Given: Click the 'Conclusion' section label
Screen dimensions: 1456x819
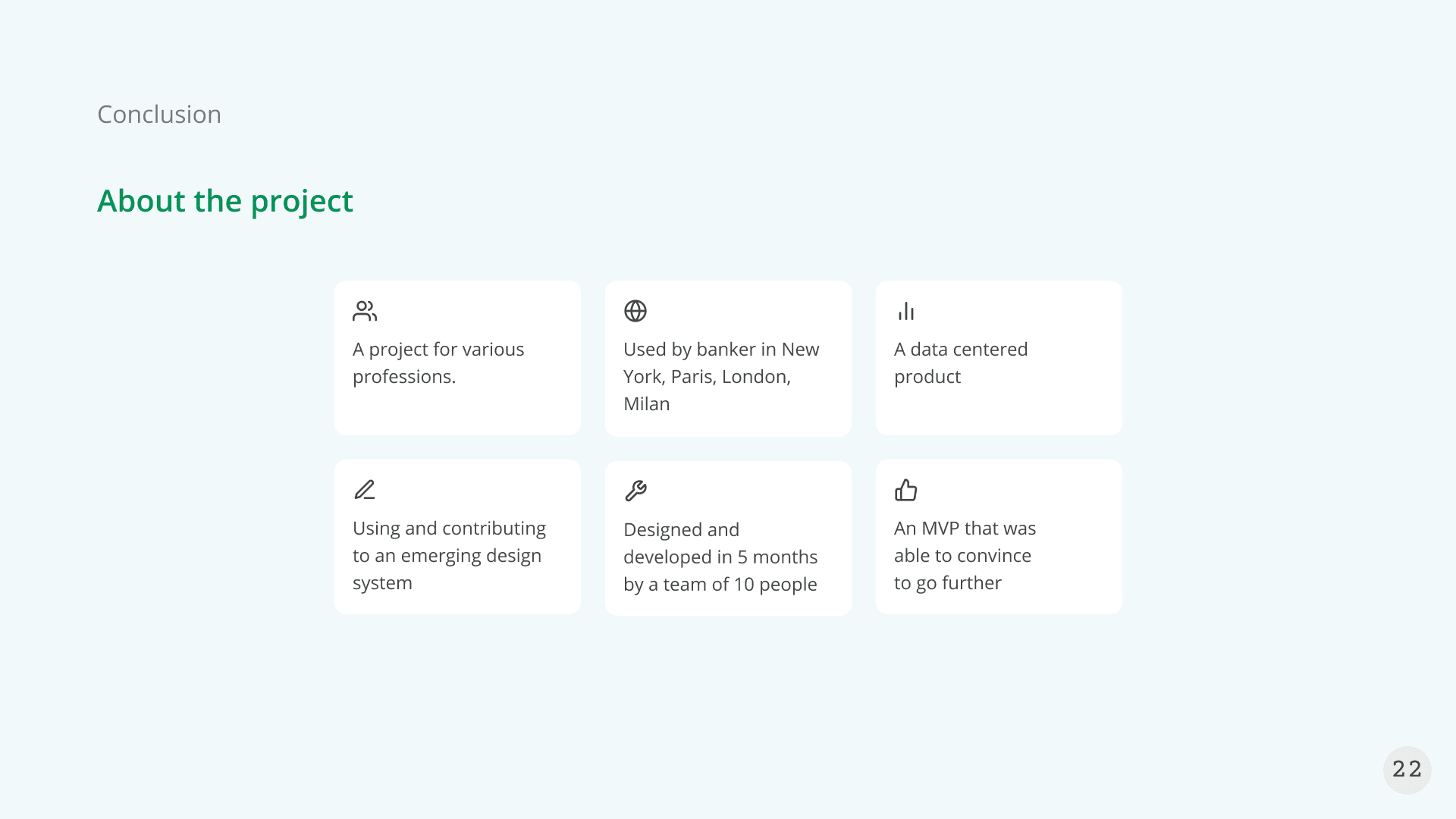Looking at the screenshot, I should (x=159, y=115).
